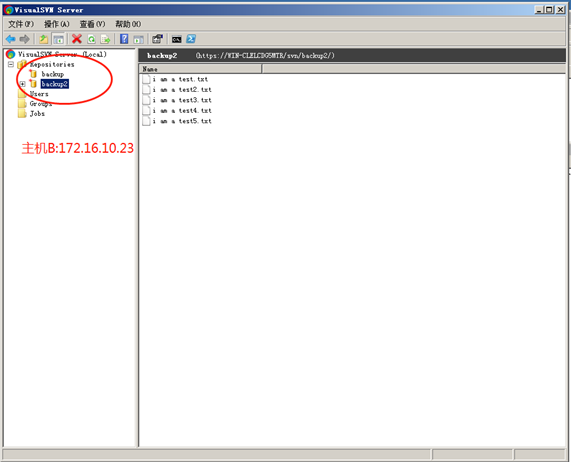
Task: Open the 操作(A) menu
Action: pyautogui.click(x=56, y=24)
